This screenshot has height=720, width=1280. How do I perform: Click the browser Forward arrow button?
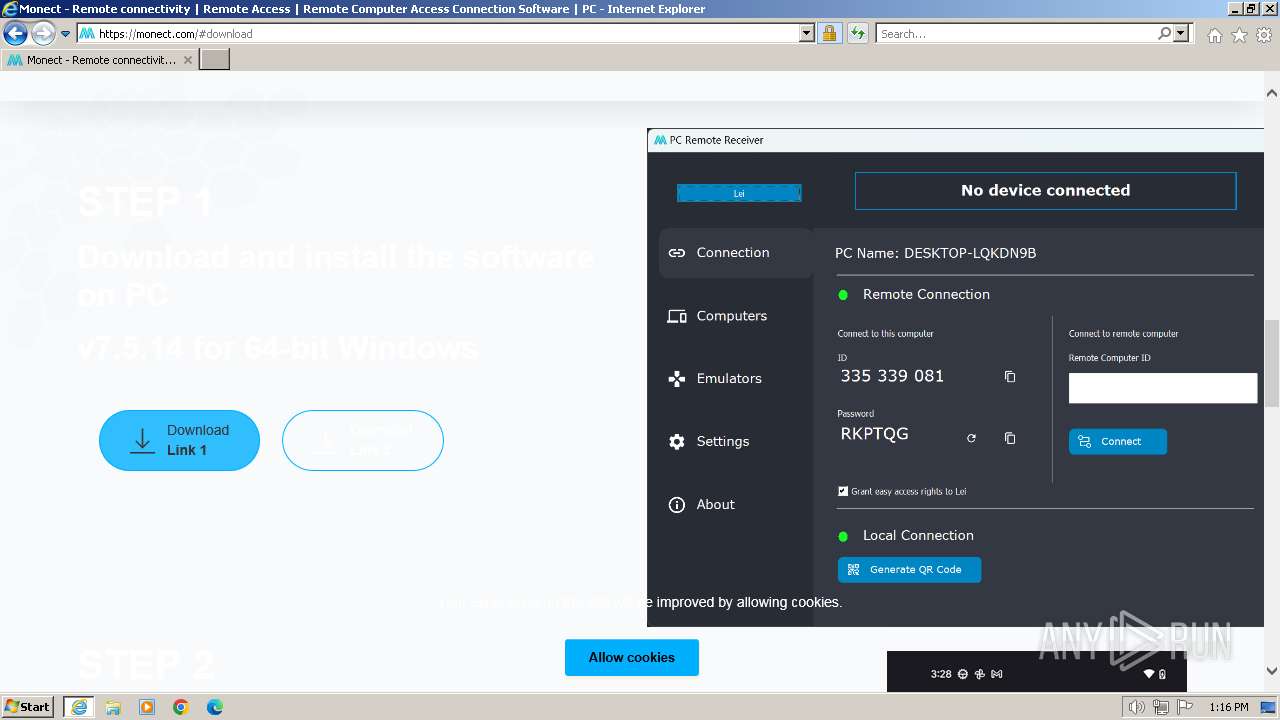point(43,34)
